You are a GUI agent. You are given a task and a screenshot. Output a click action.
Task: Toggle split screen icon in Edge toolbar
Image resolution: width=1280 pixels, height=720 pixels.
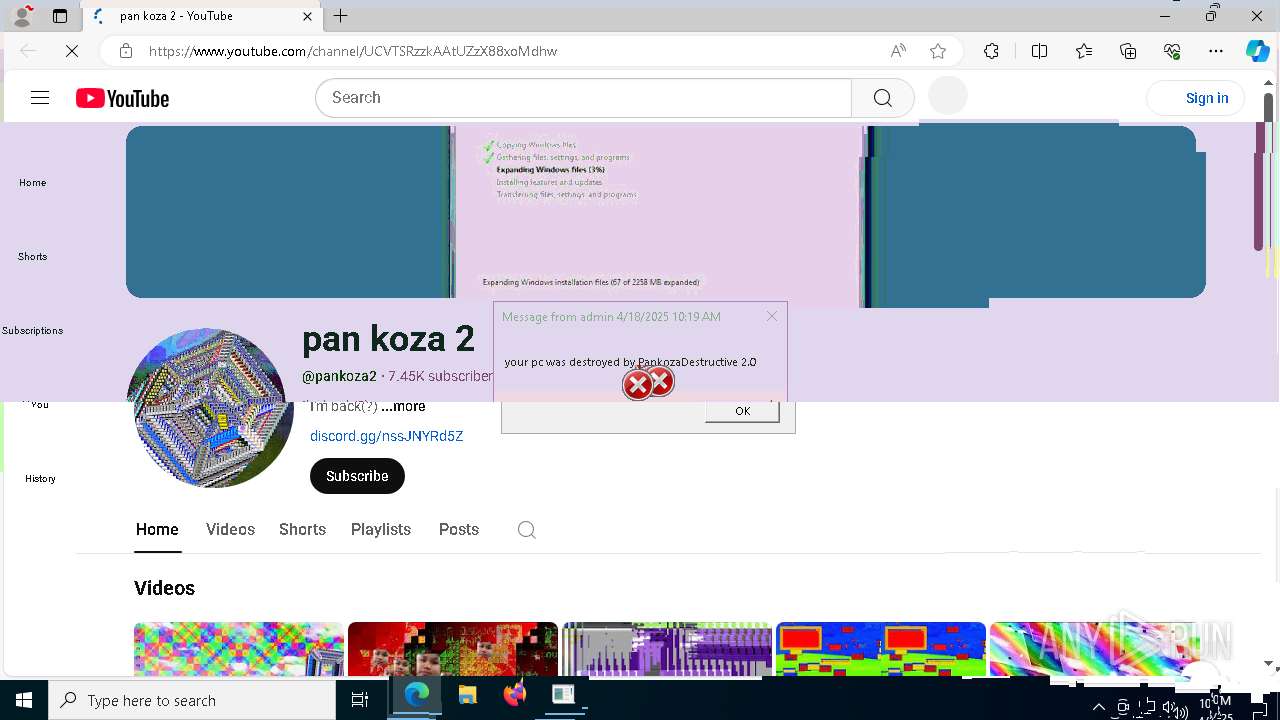point(1039,51)
